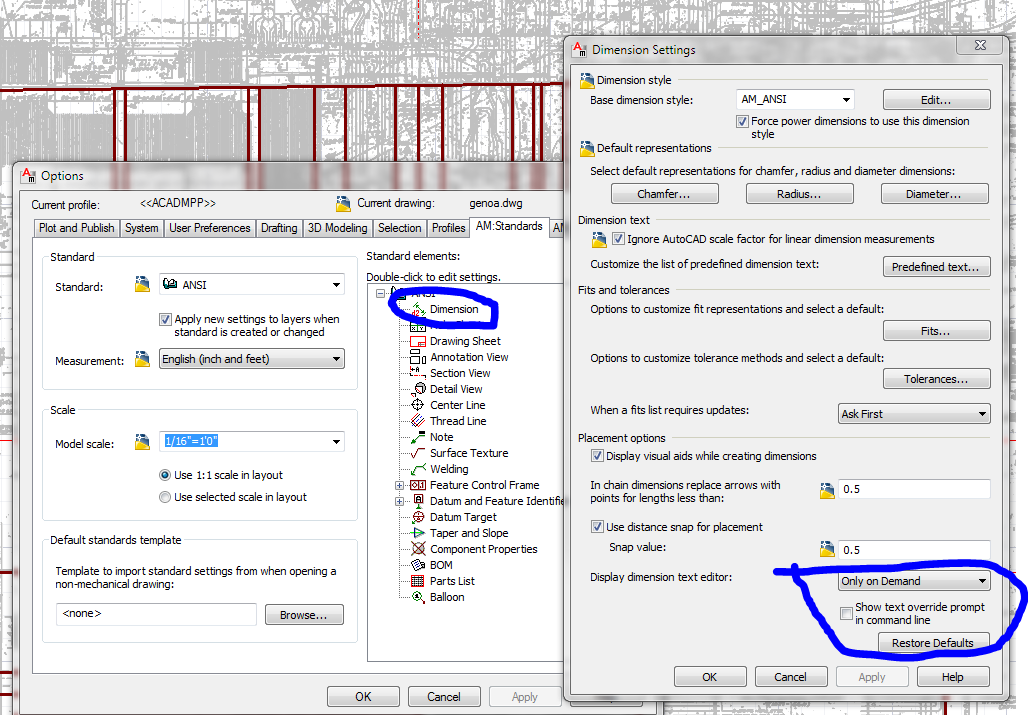1028x715 pixels.
Task: Toggle Ignore AutoCAD scale factor checkbox
Action: coord(618,239)
